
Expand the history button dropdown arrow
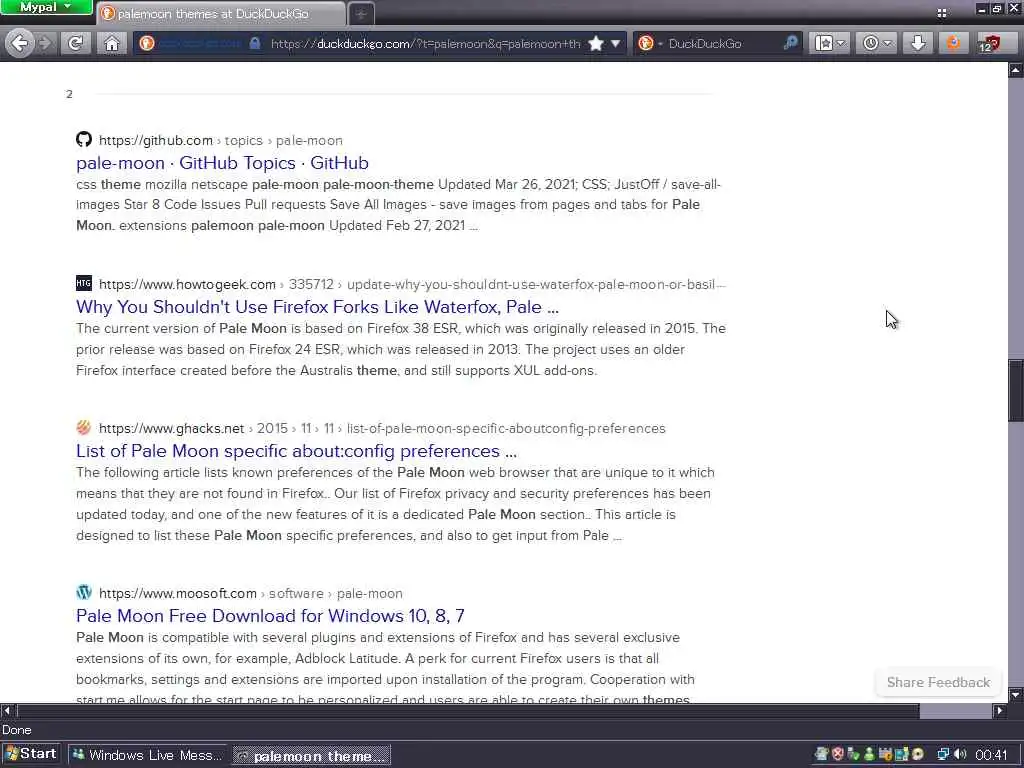point(888,44)
